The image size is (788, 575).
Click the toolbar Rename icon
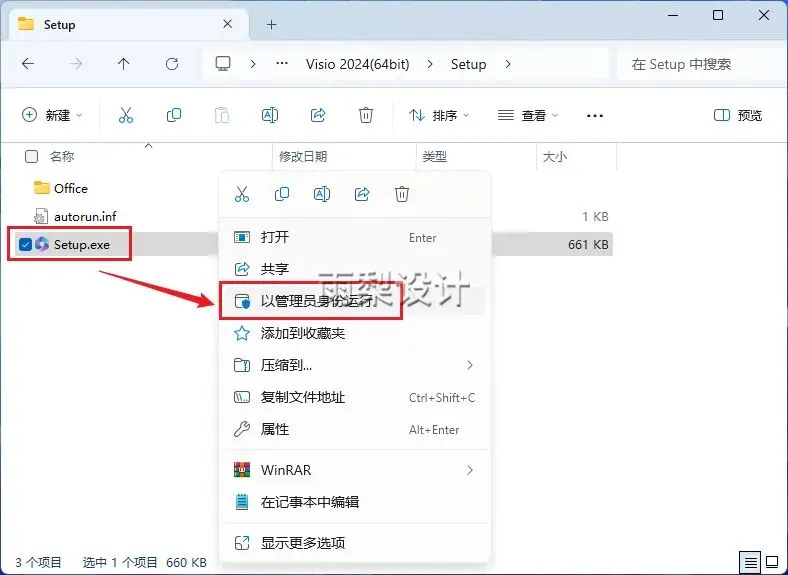click(270, 116)
